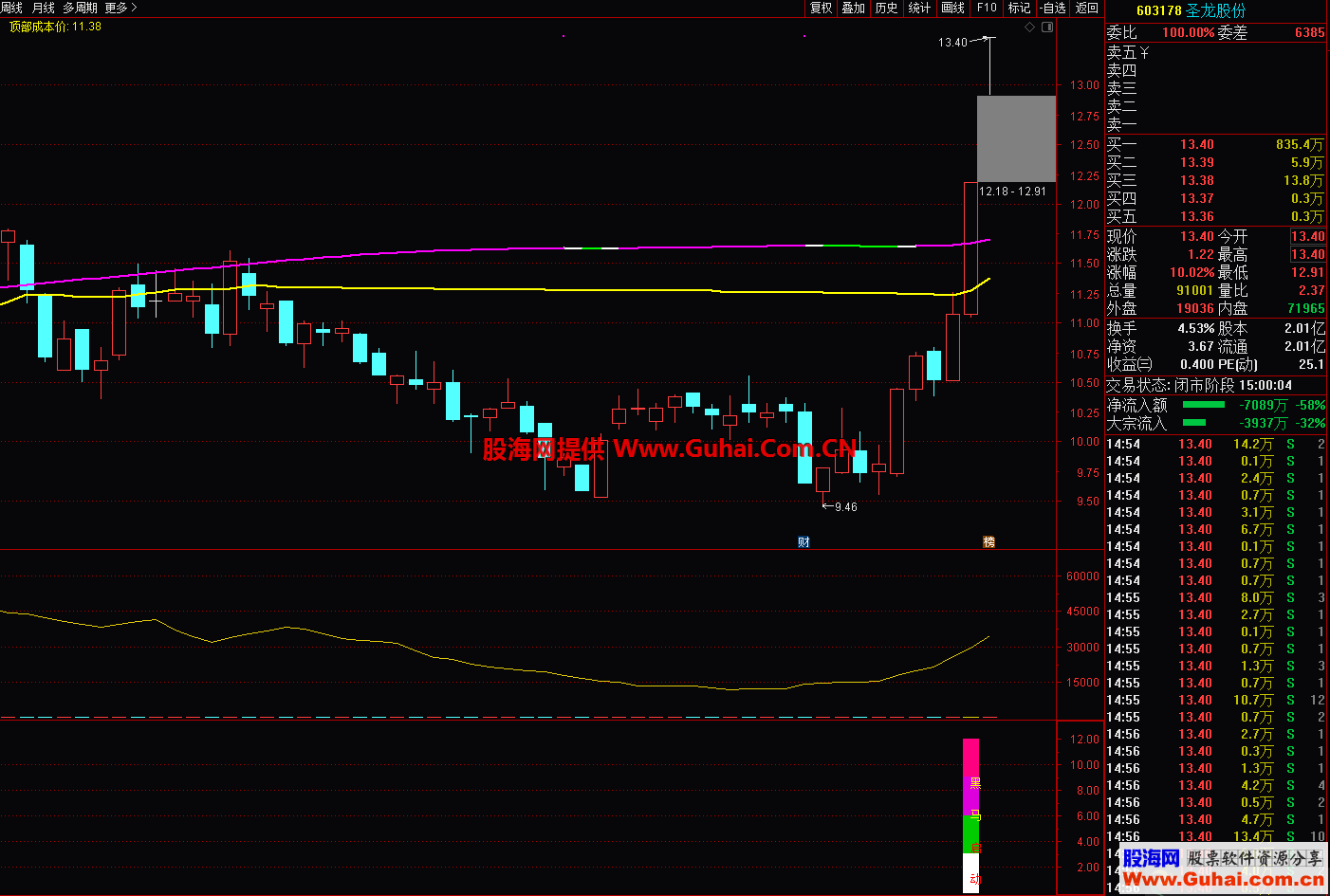The width and height of the screenshot is (1330, 896).
Task: Open F10 company info
Action: click(987, 8)
